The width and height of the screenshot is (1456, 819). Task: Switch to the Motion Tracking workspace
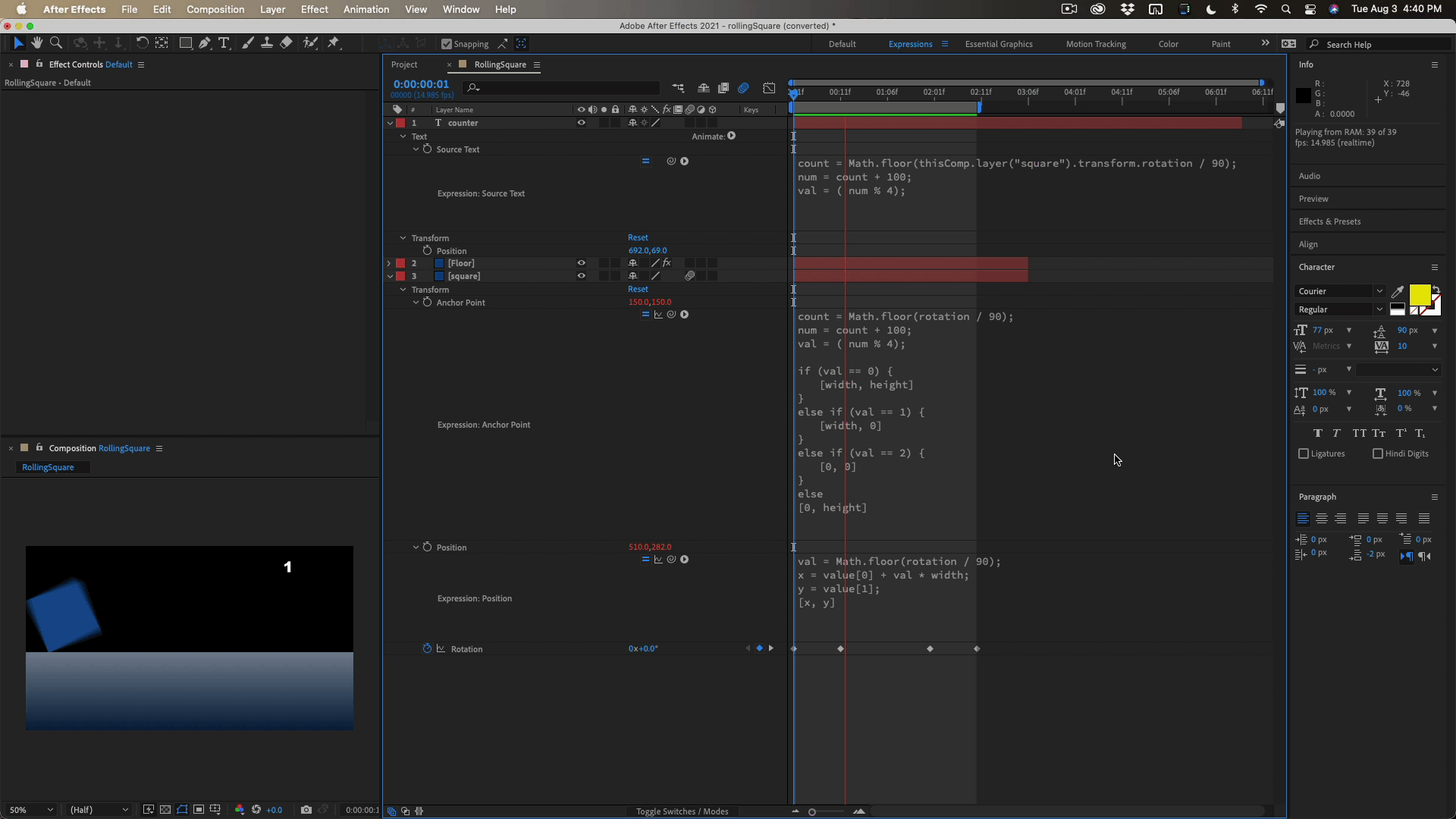click(x=1095, y=44)
